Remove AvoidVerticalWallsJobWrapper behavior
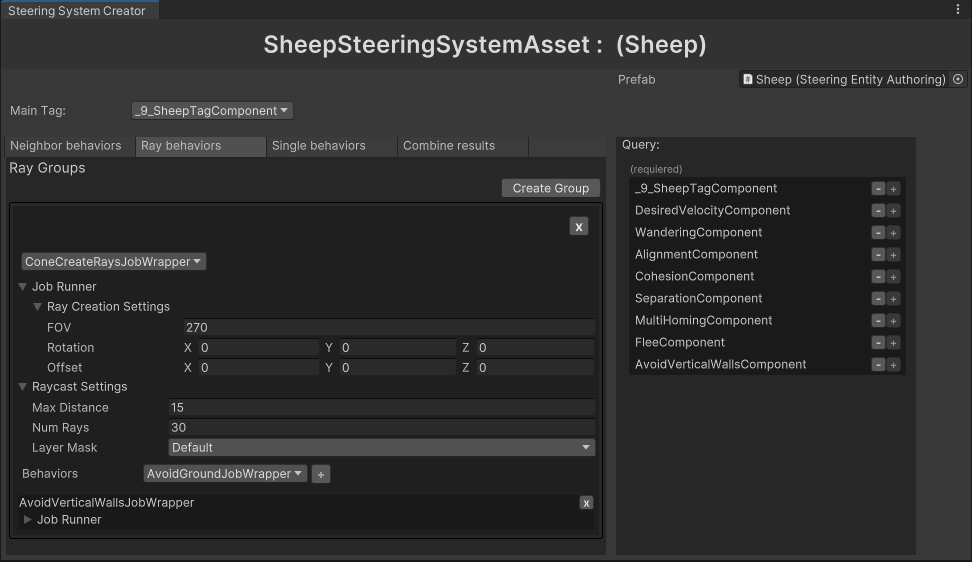 click(x=586, y=503)
